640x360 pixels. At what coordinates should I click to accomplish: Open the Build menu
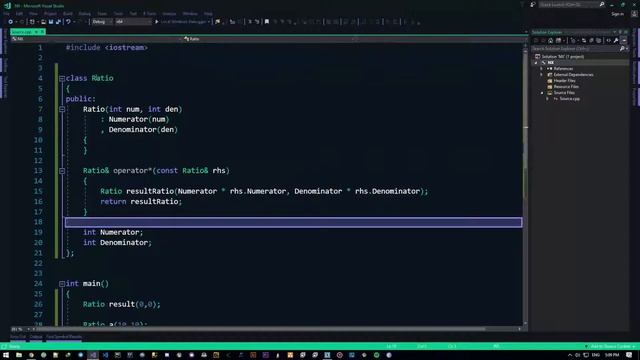pos(68,13)
